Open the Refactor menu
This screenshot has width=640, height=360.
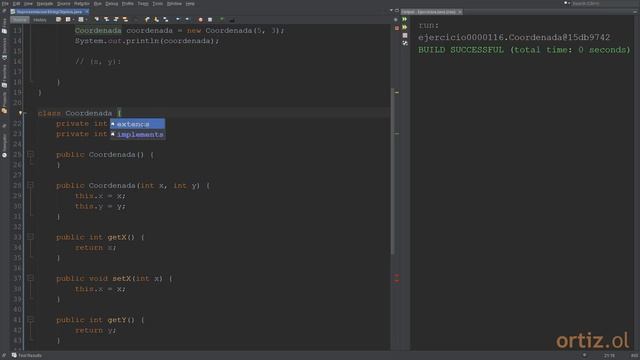(x=82, y=3)
